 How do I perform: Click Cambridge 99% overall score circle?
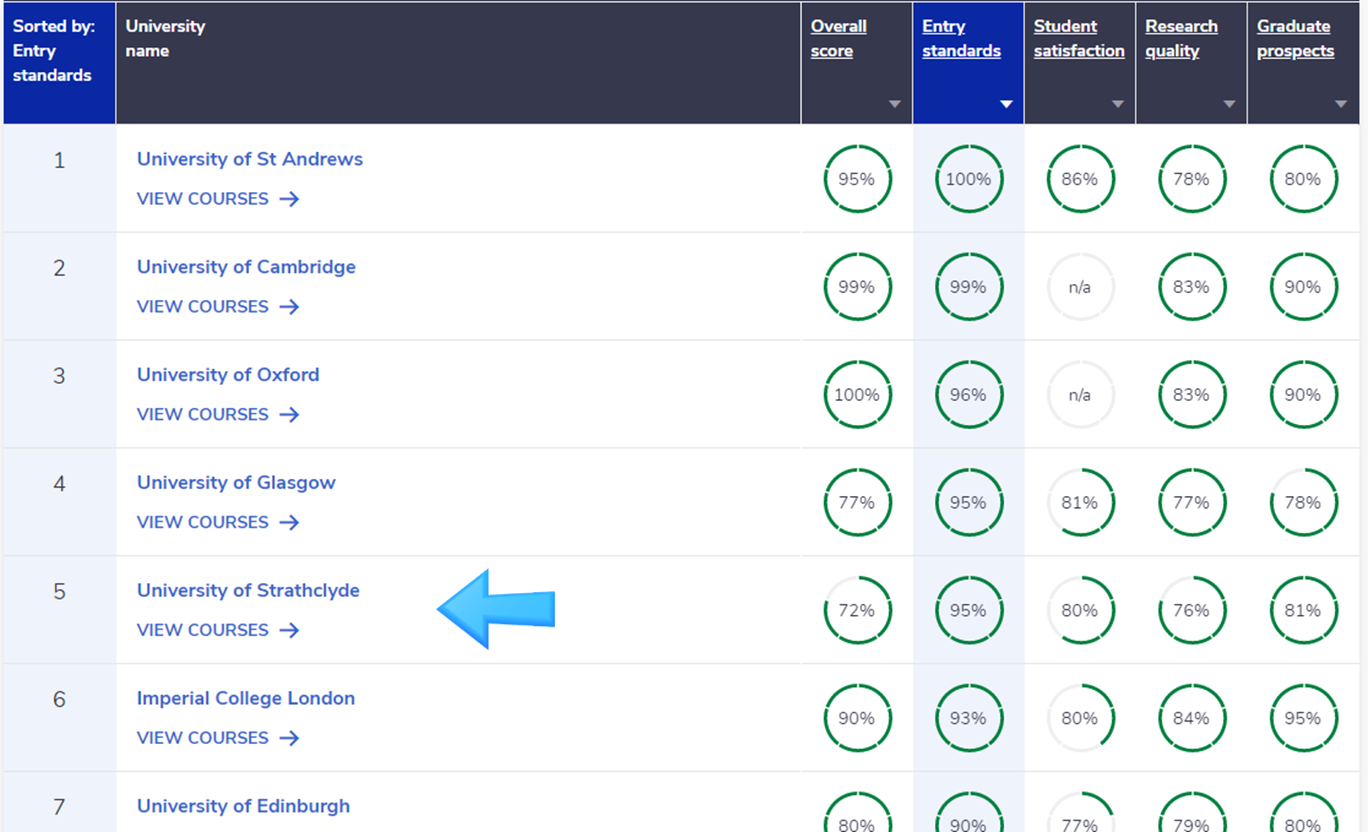pos(857,287)
